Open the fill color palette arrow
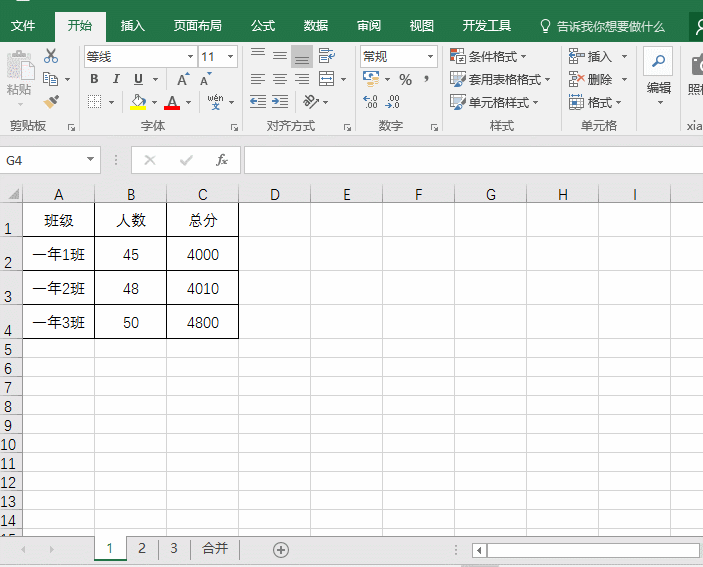The width and height of the screenshot is (703, 567). coord(155,103)
